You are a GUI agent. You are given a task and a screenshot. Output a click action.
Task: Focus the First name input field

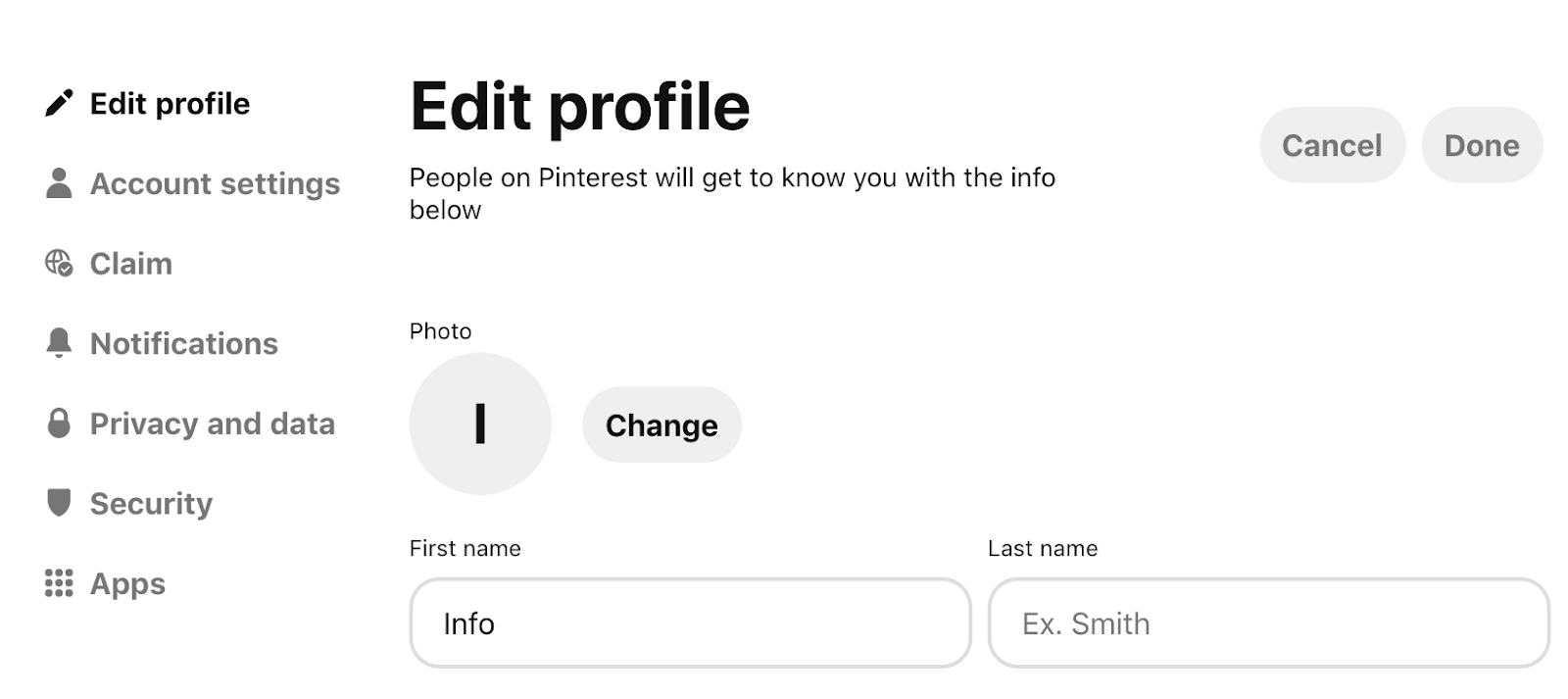point(690,624)
